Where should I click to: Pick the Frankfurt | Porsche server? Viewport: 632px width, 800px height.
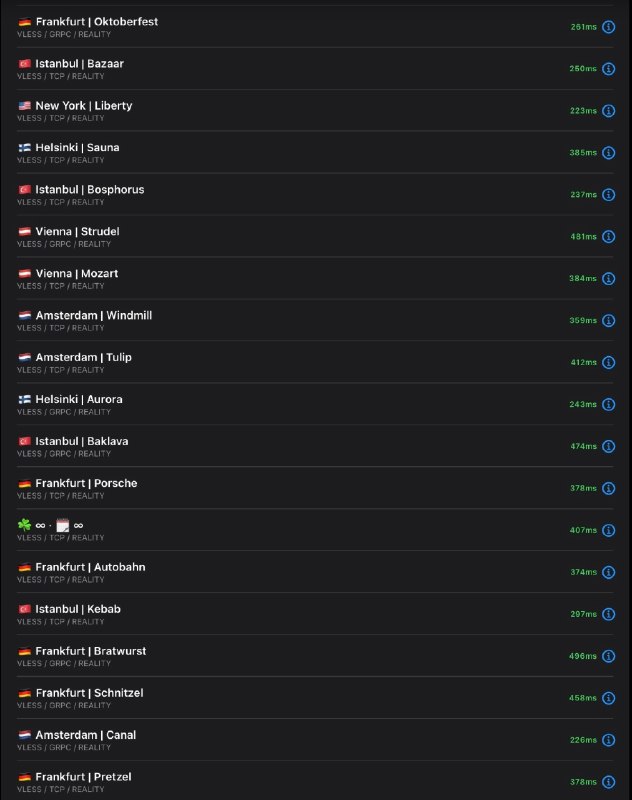point(315,488)
